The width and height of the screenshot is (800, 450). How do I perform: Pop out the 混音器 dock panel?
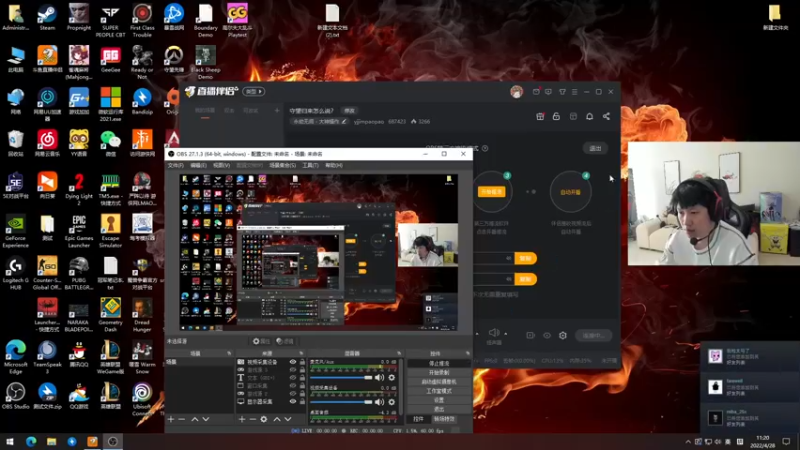click(399, 353)
